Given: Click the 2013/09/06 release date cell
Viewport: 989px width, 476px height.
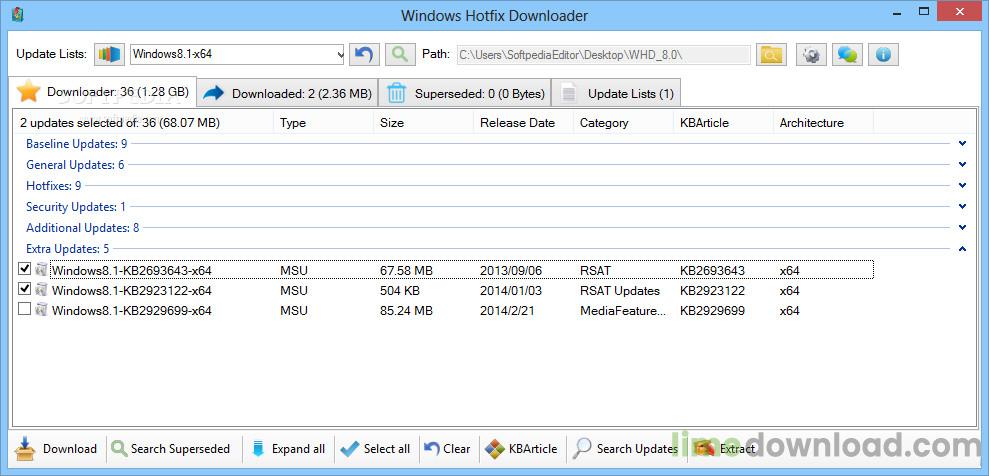Looking at the screenshot, I should (511, 270).
